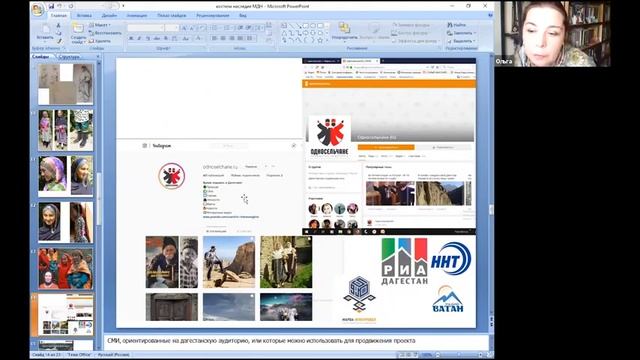Switch to the Вид ribbon tab
This screenshot has width=640, height=360.
tap(243, 16)
